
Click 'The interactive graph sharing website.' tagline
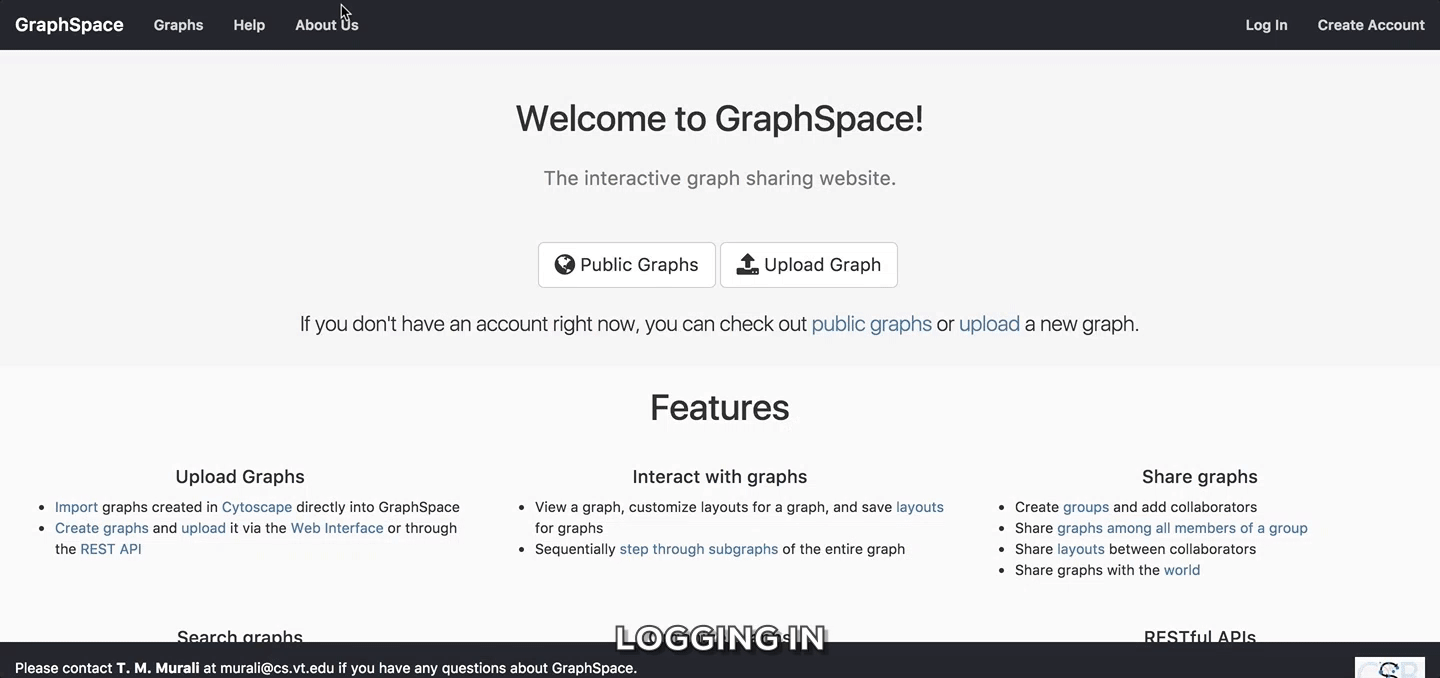720,178
